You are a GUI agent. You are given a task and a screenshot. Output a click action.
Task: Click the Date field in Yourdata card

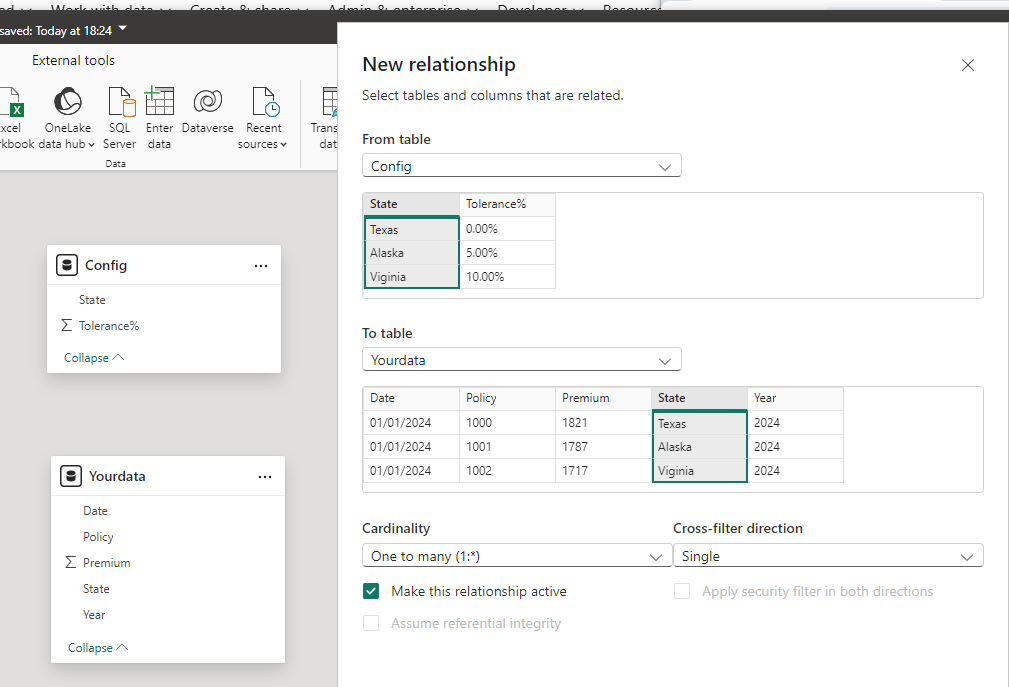coord(95,511)
